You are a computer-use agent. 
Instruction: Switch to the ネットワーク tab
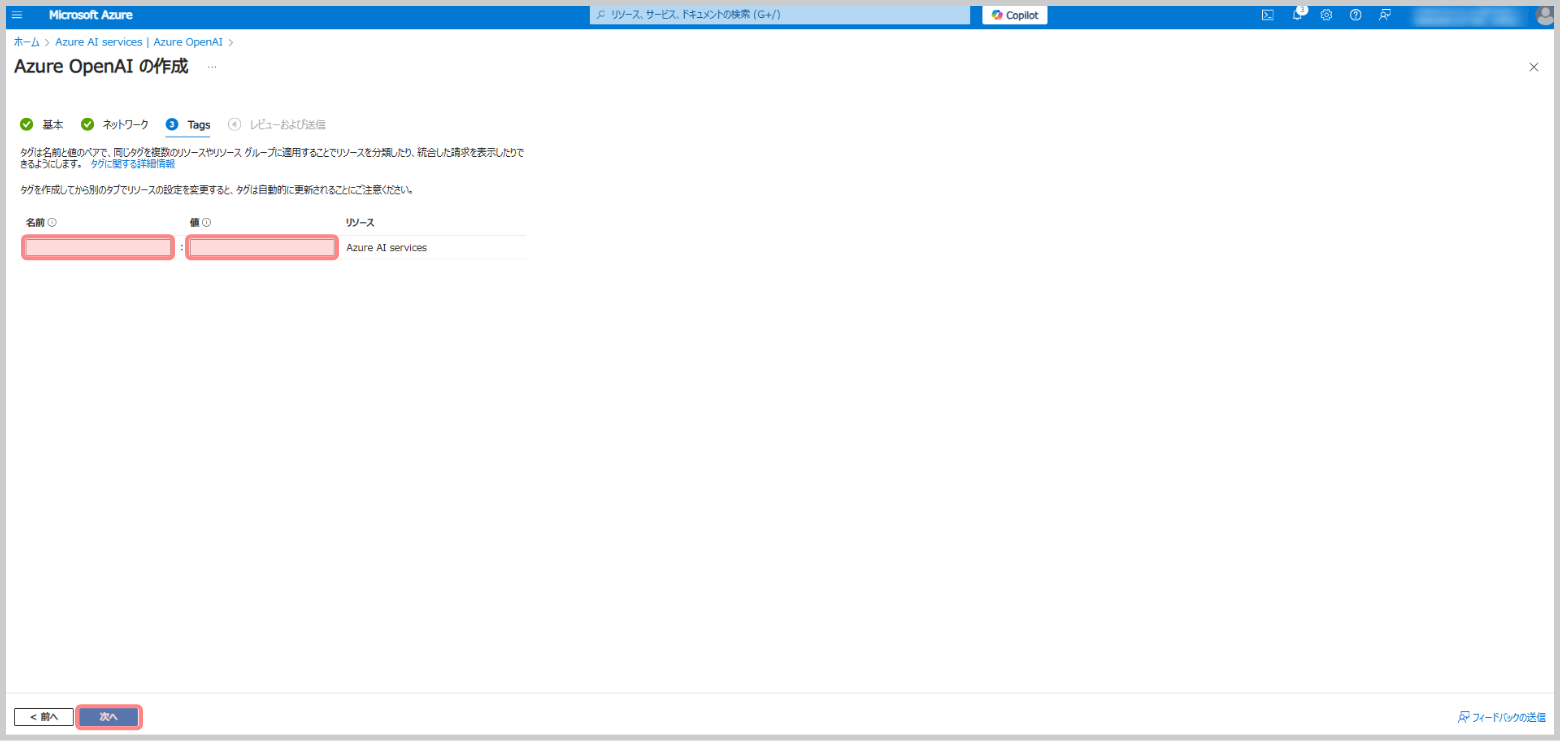115,124
